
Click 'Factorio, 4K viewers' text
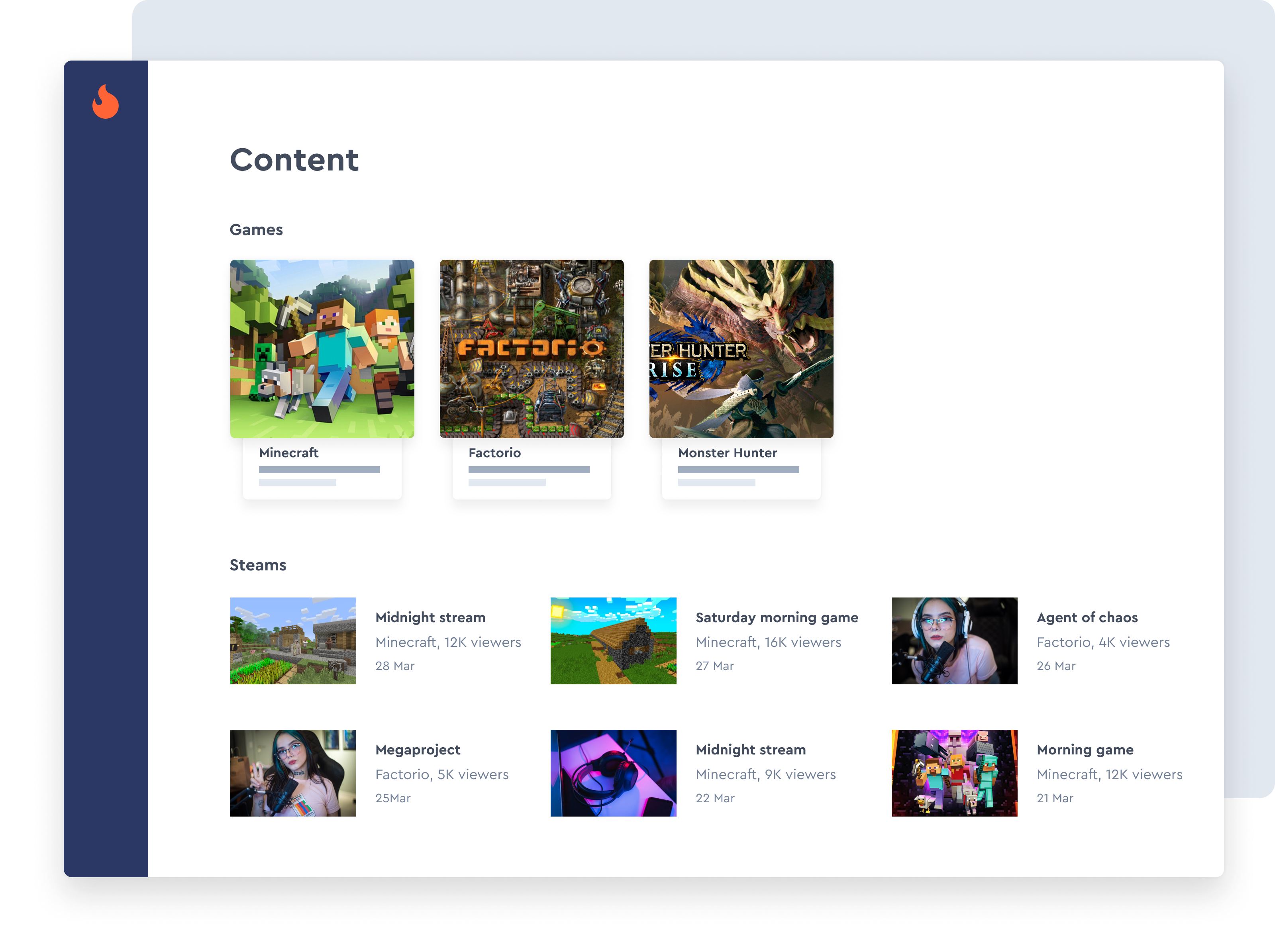1103,643
